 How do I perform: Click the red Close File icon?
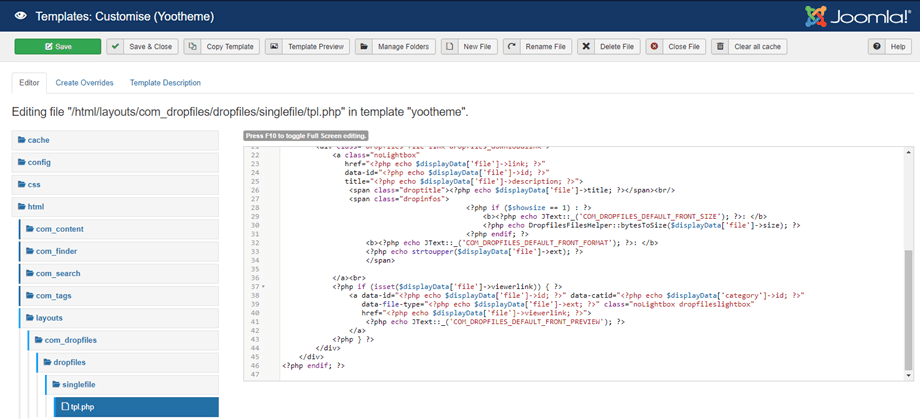pos(655,47)
